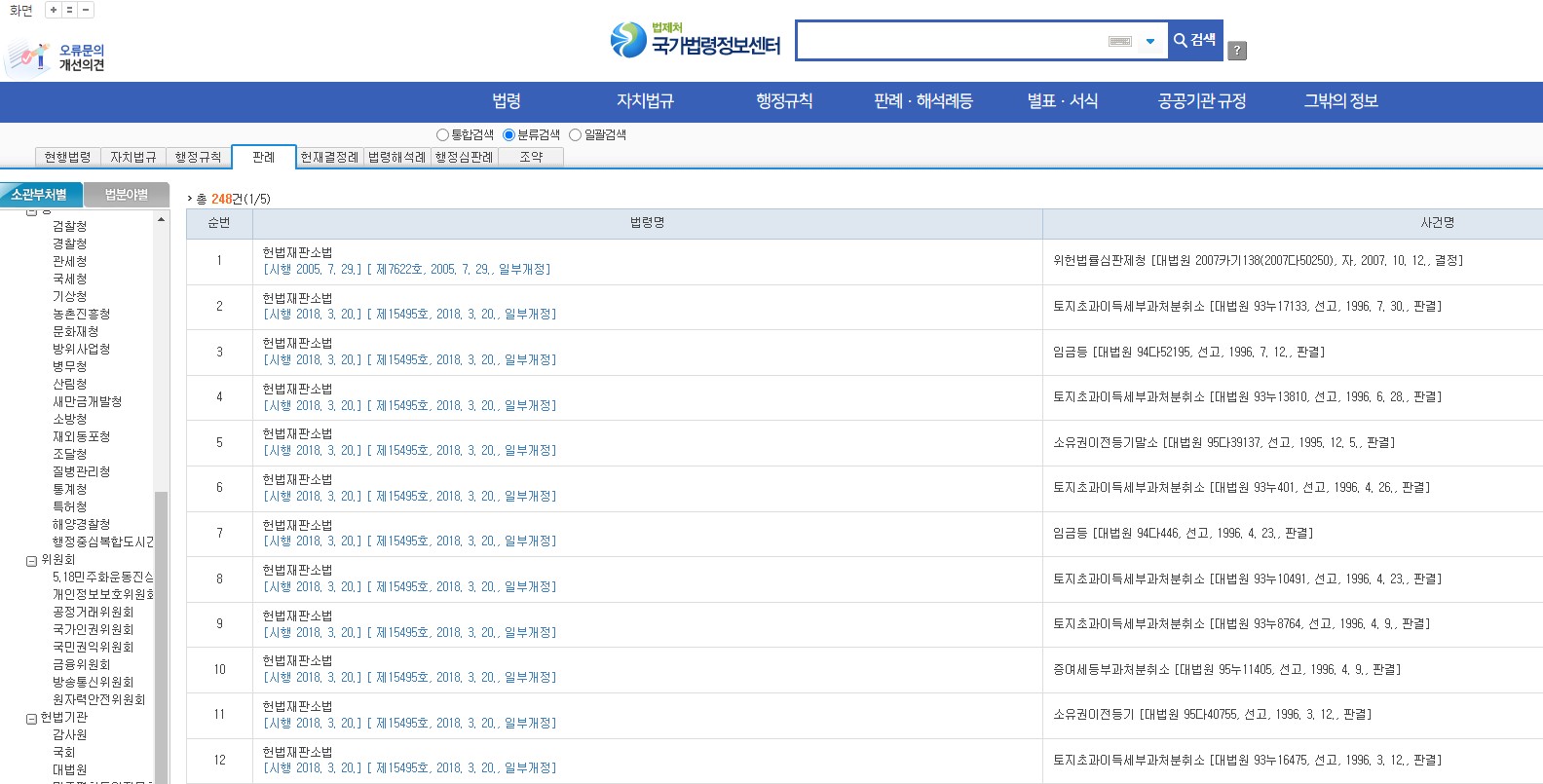
Task: Select 검찰청 in the tree
Action: (x=69, y=226)
